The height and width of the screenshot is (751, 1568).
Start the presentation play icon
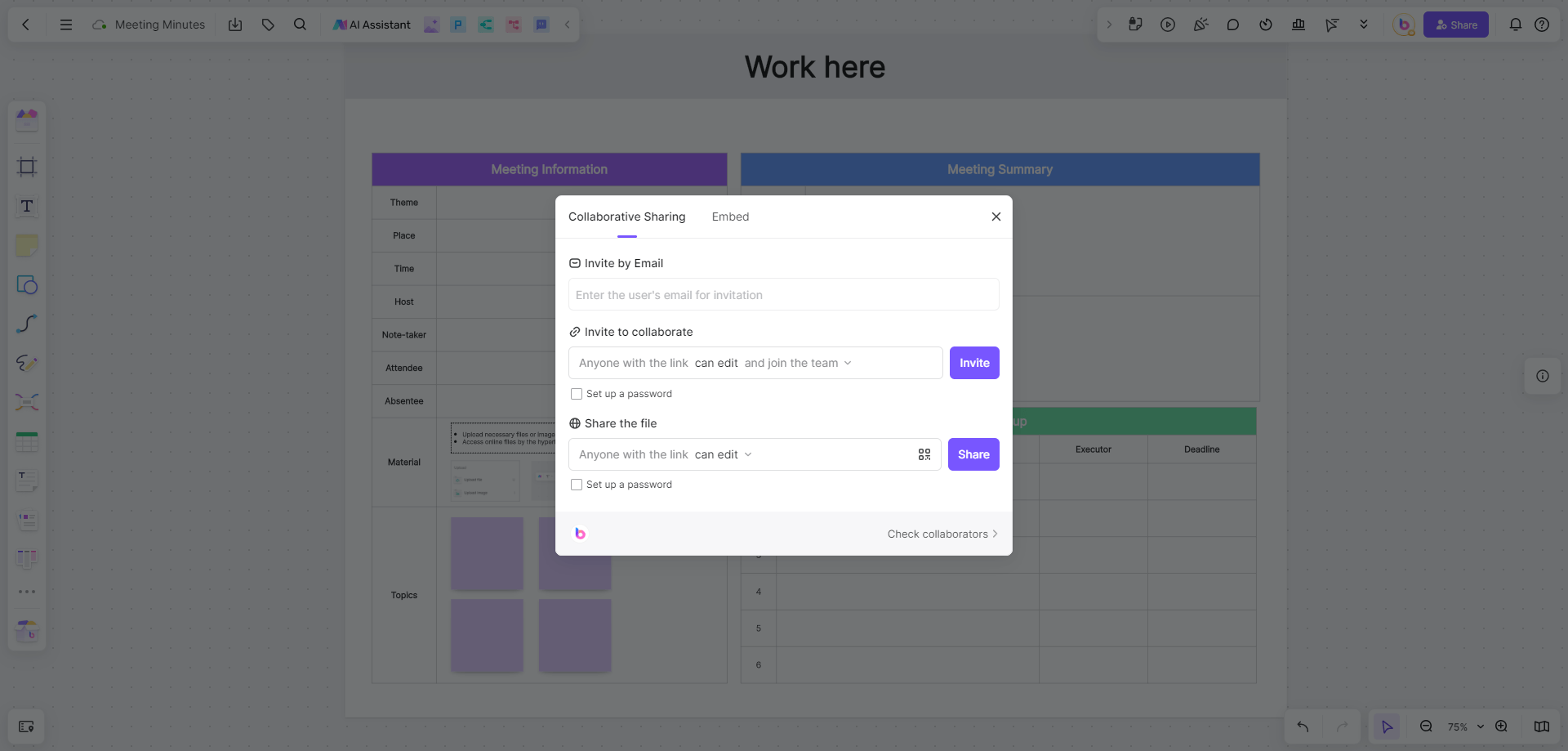(1168, 25)
